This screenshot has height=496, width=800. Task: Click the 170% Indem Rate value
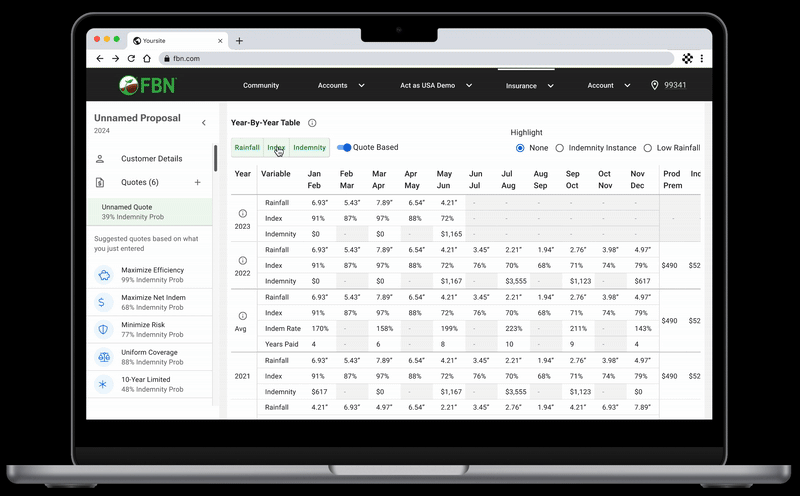320,329
